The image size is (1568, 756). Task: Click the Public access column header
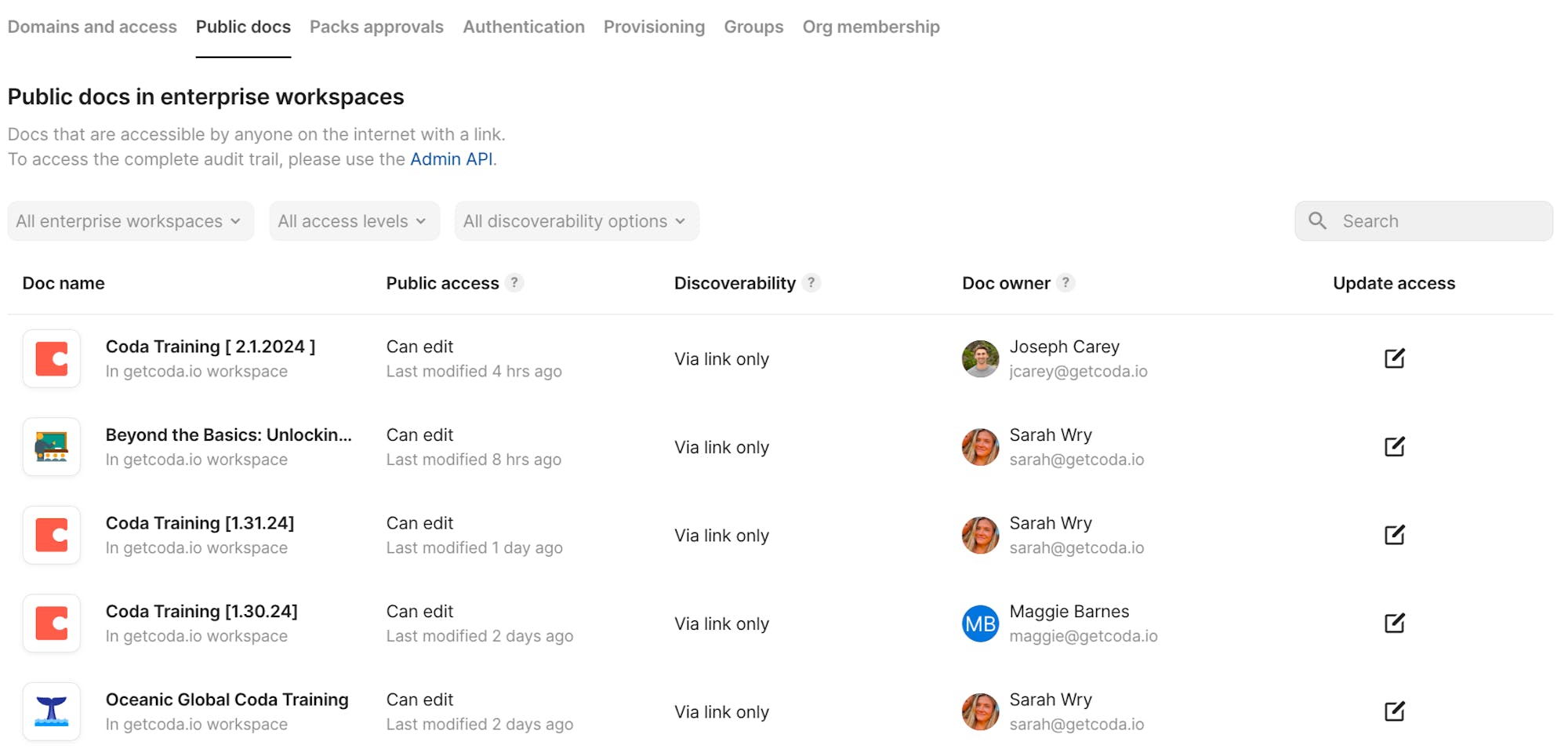click(442, 283)
